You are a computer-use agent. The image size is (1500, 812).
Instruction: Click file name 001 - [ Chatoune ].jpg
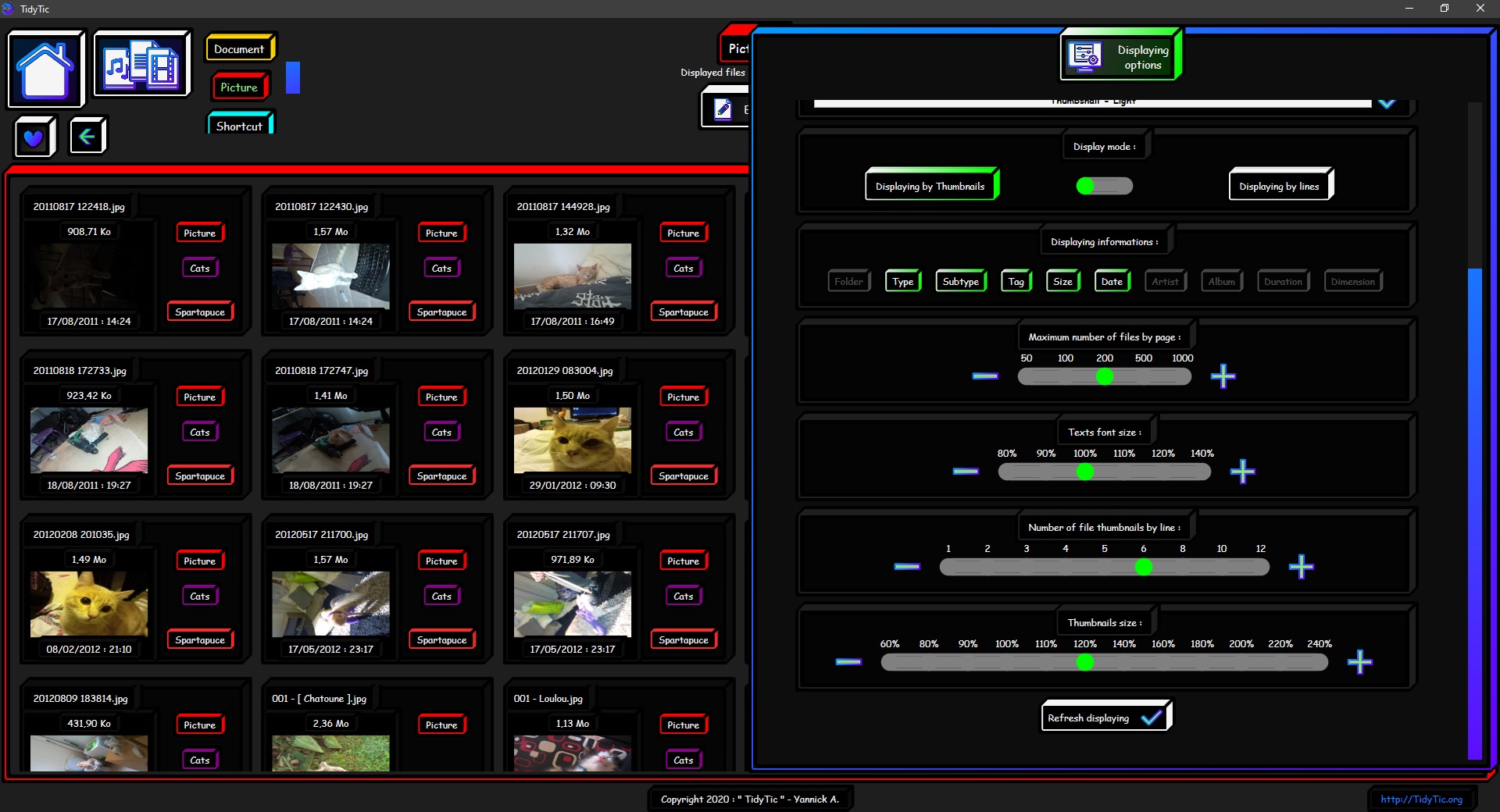319,698
